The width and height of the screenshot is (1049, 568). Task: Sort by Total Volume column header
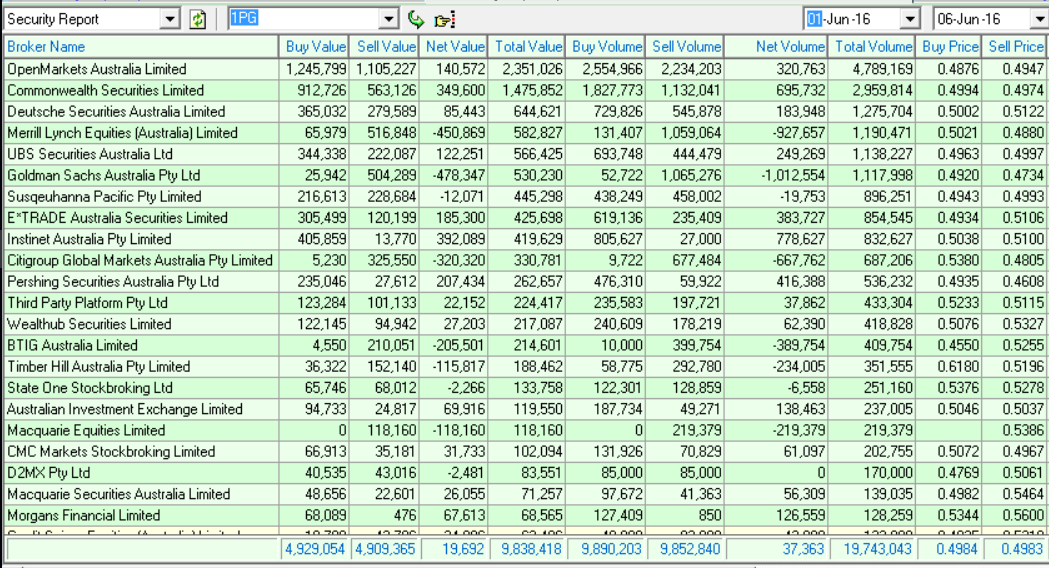tap(872, 47)
